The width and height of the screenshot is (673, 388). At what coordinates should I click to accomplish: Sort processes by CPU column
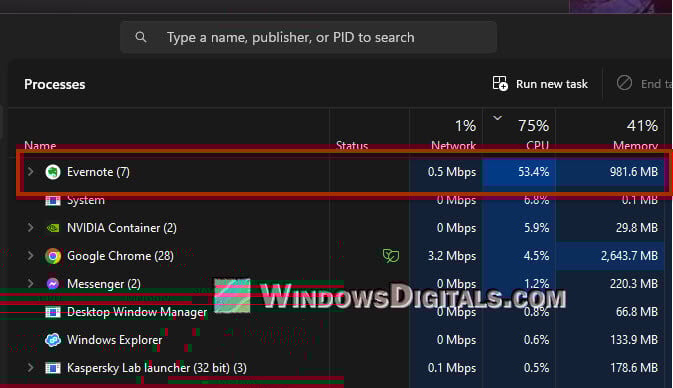[x=537, y=146]
